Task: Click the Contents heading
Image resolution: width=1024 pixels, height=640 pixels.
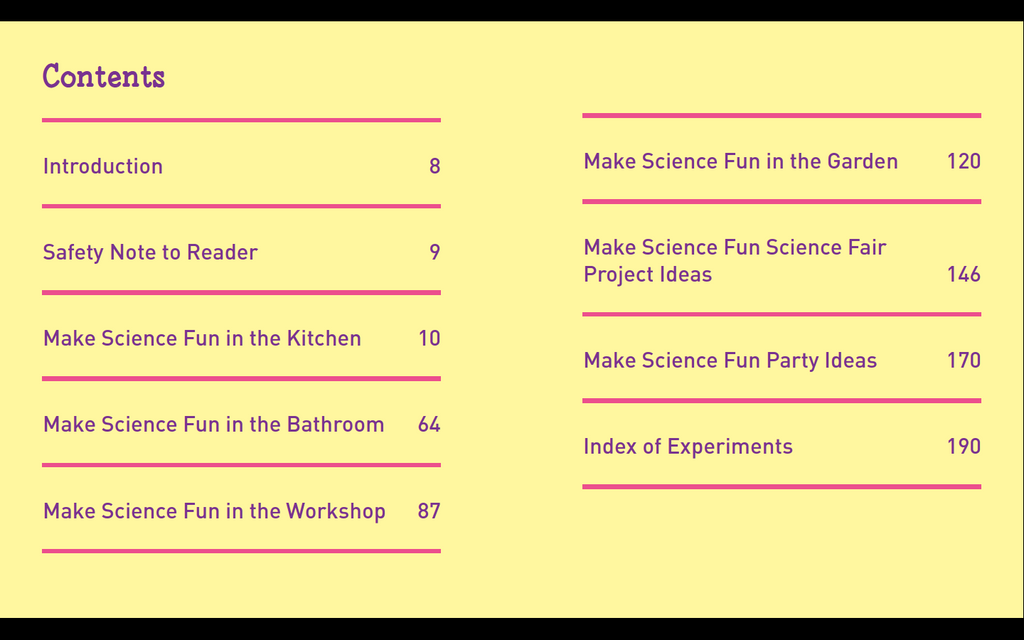Action: [103, 76]
